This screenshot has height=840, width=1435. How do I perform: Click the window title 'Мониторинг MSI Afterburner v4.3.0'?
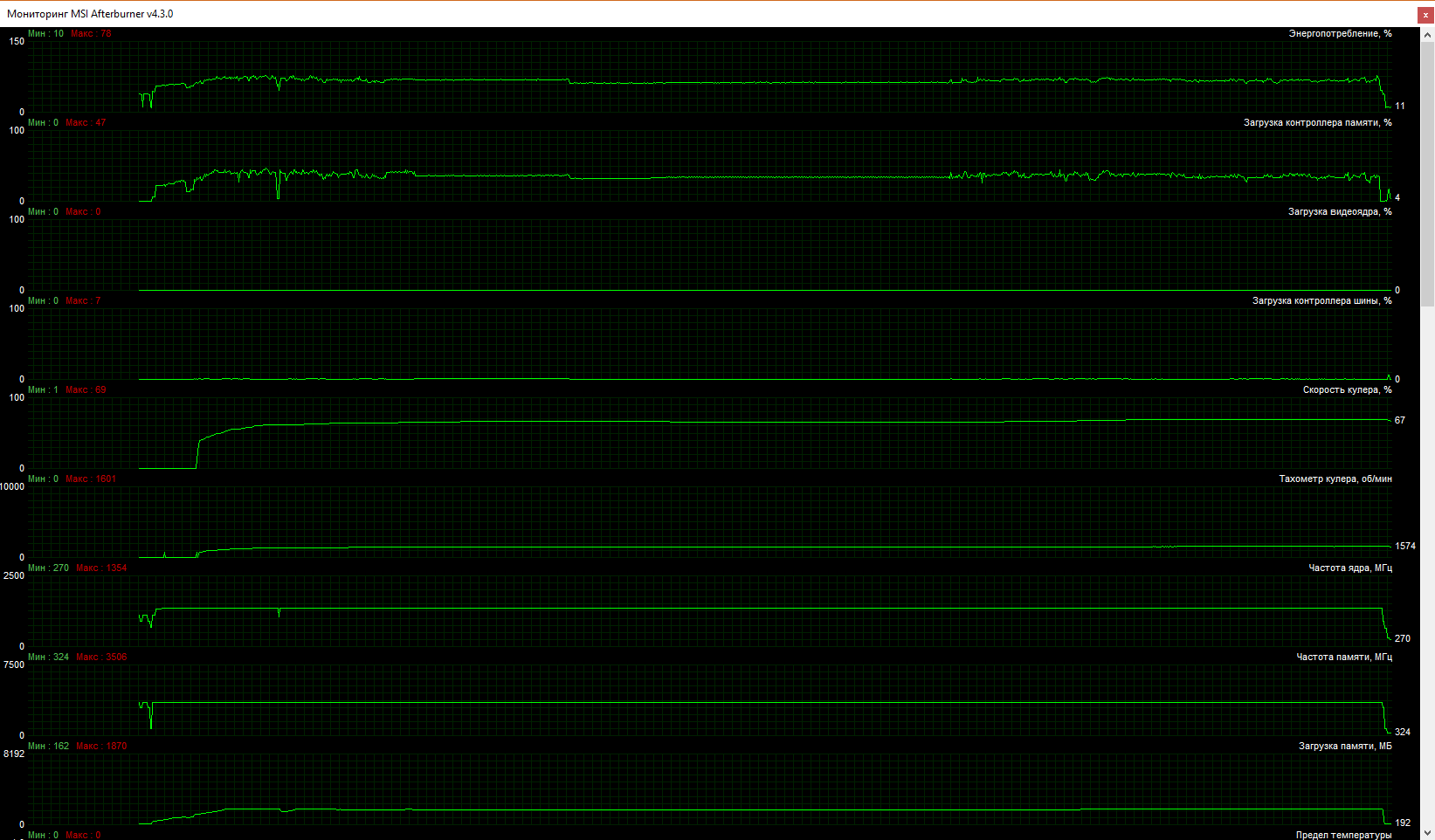(x=90, y=14)
